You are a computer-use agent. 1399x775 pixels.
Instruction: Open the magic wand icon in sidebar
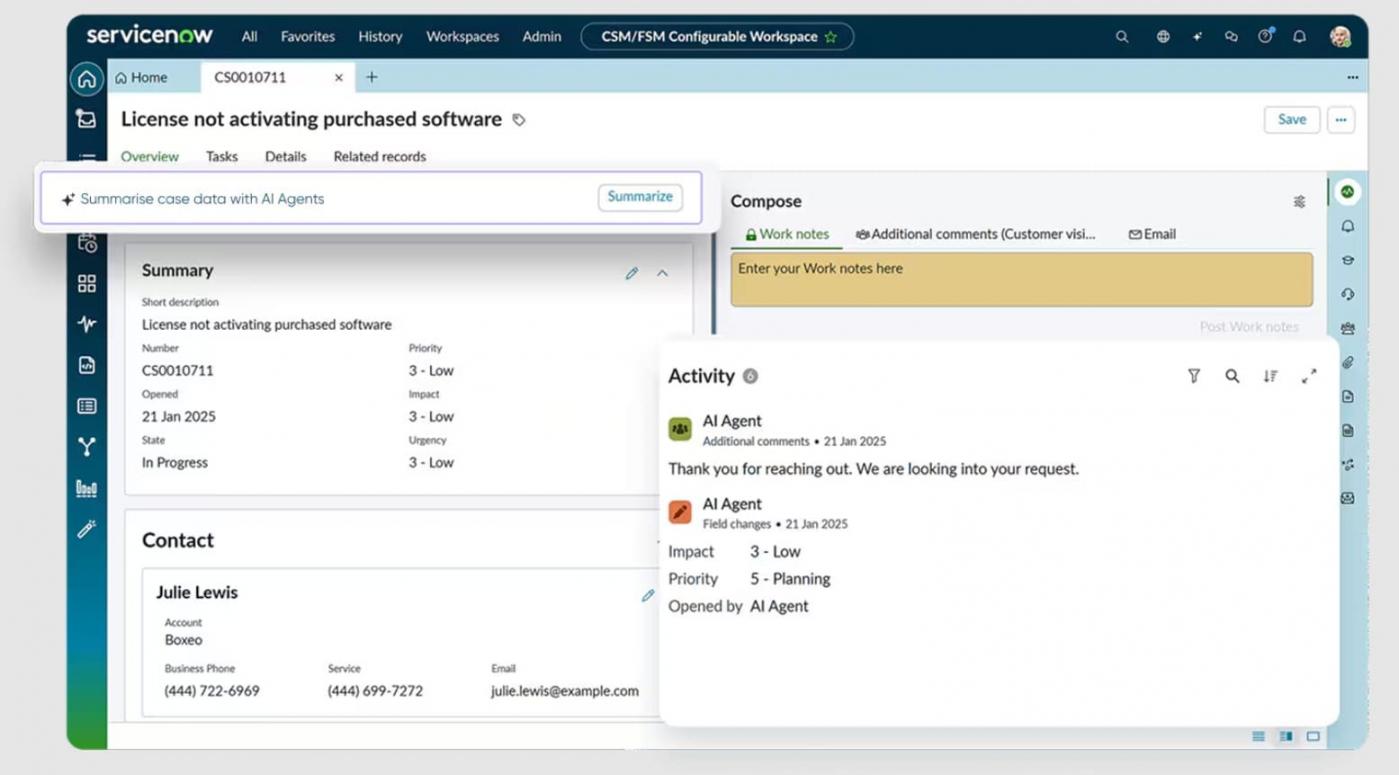click(87, 529)
